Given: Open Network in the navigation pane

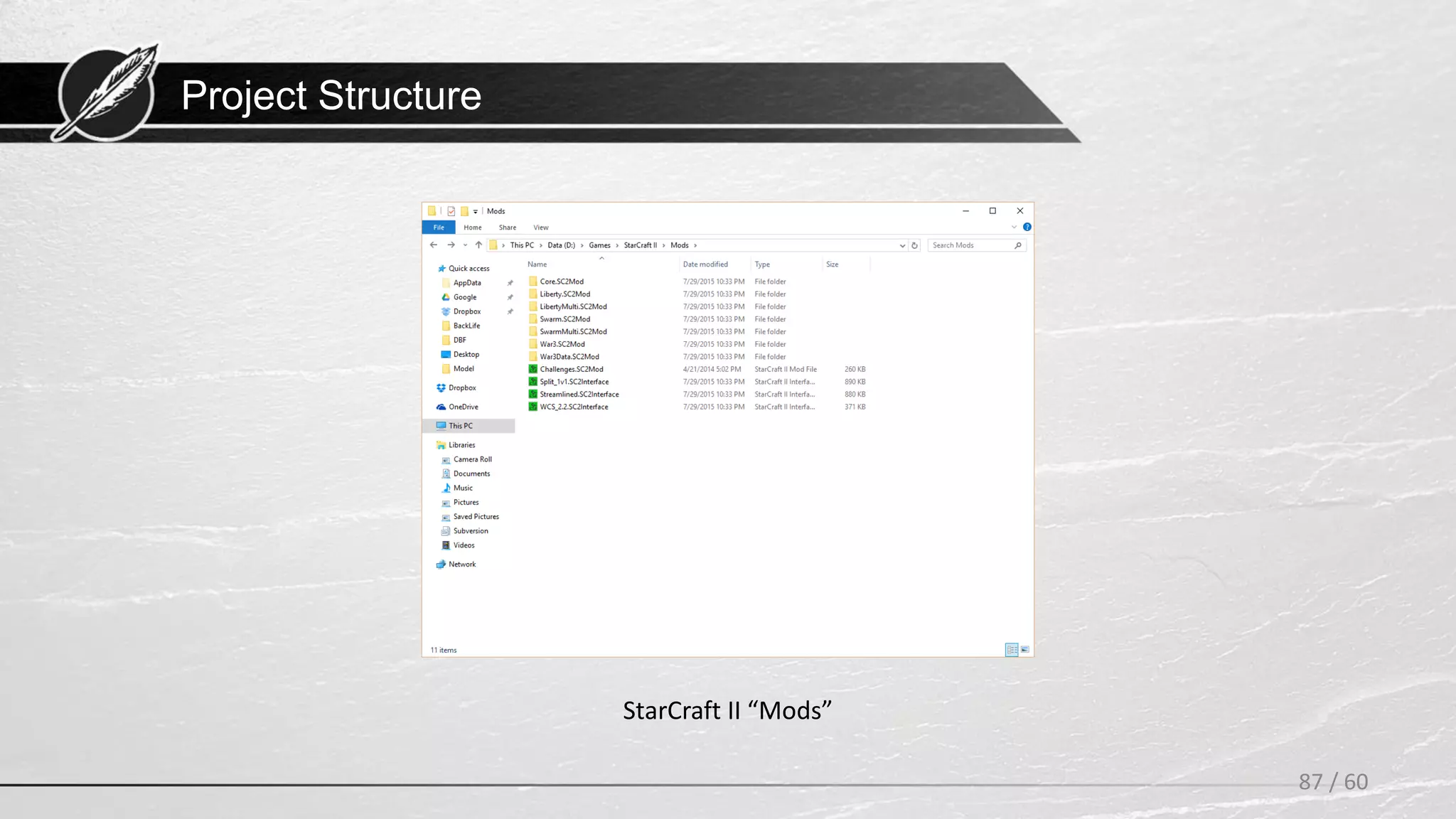Looking at the screenshot, I should click(x=462, y=564).
